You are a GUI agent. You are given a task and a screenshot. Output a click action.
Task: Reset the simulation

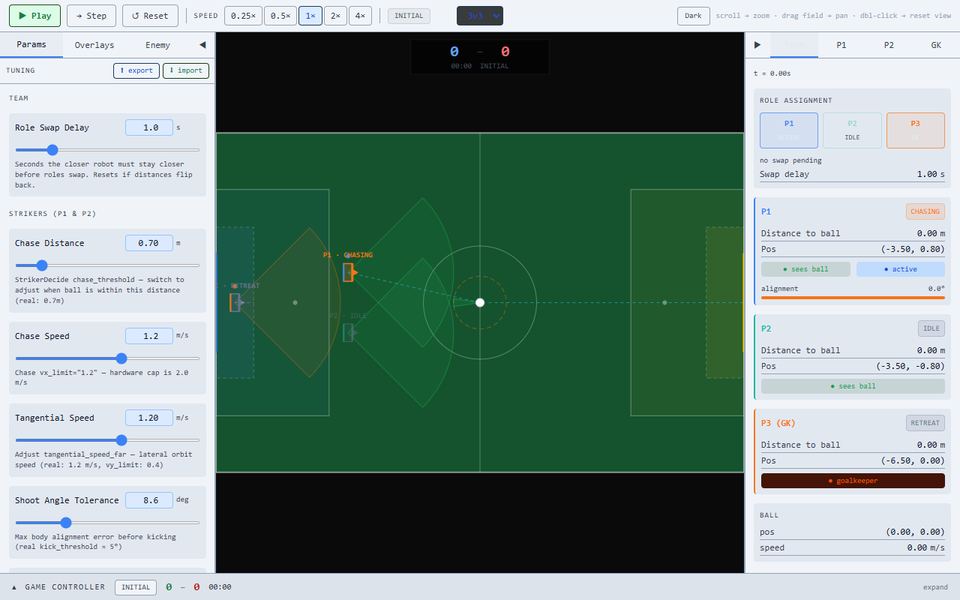150,15
